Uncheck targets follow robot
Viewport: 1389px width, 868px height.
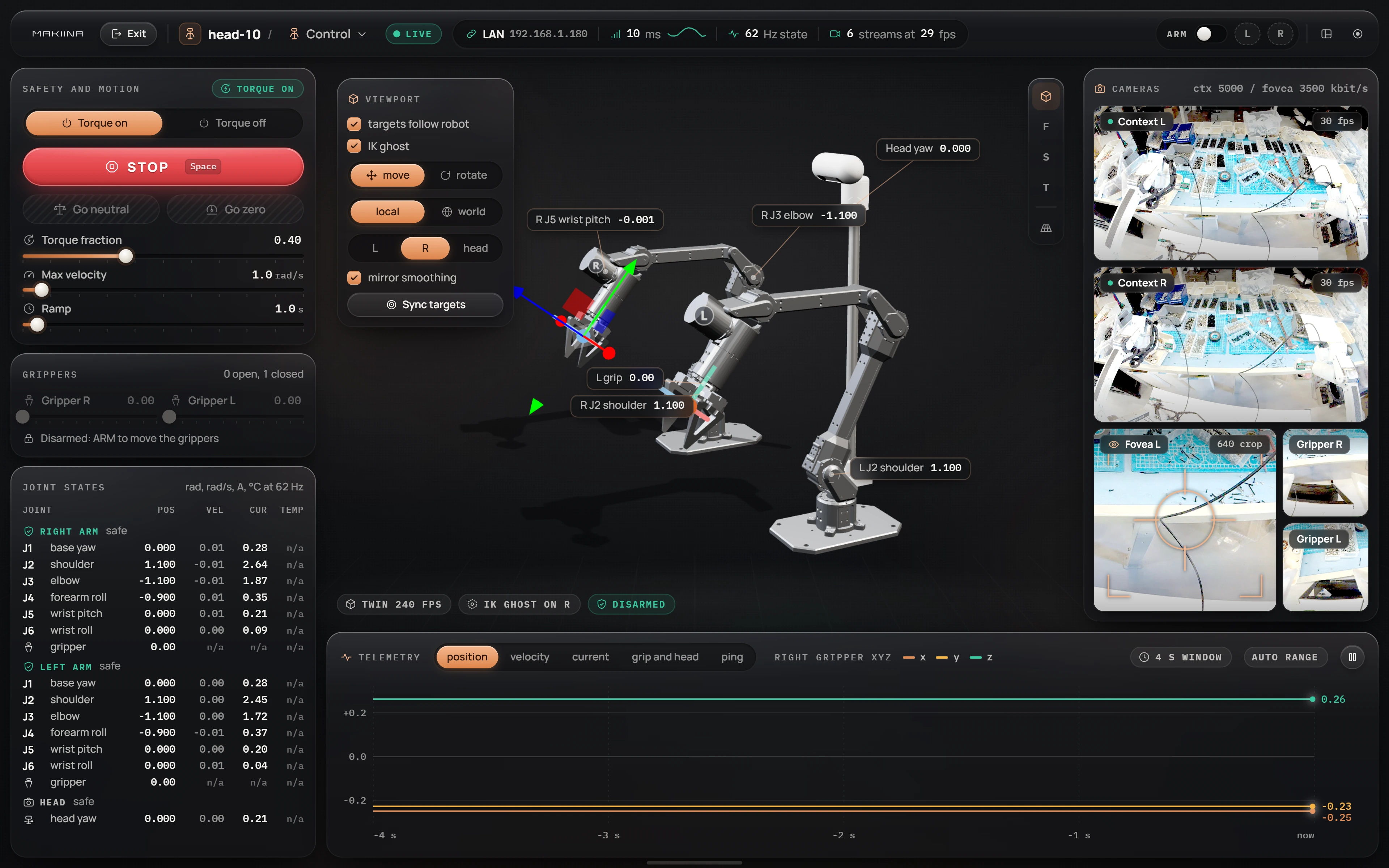click(x=354, y=124)
